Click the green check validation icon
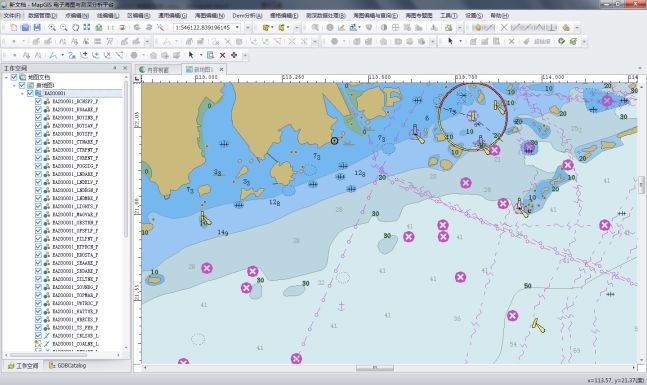The image size is (647, 385). (561, 41)
